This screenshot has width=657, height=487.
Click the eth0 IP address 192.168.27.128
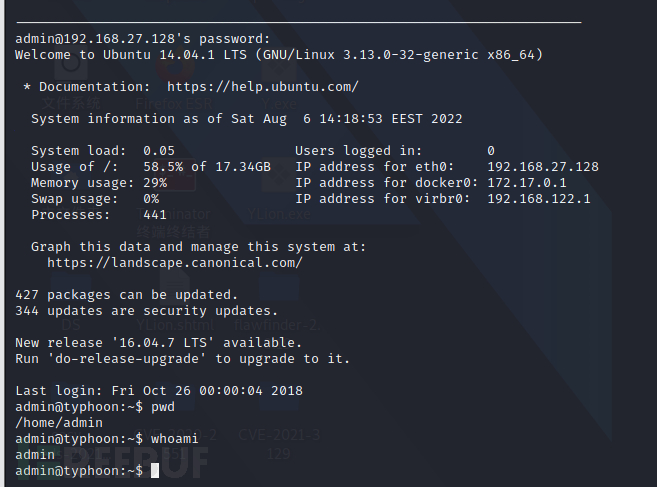(543, 167)
